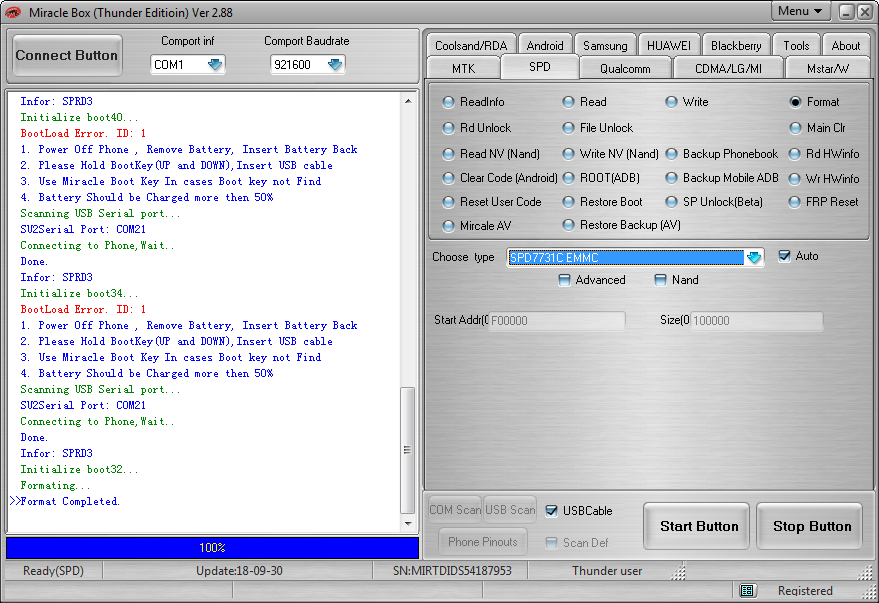879x603 pixels.
Task: Click the USB Scan button
Action: pyautogui.click(x=510, y=510)
